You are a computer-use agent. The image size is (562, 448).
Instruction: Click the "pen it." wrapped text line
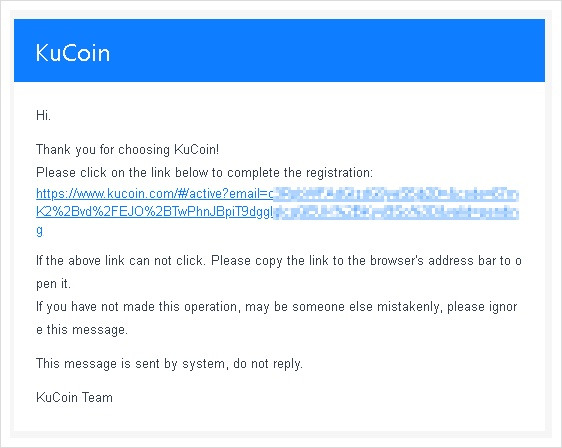[x=53, y=284]
